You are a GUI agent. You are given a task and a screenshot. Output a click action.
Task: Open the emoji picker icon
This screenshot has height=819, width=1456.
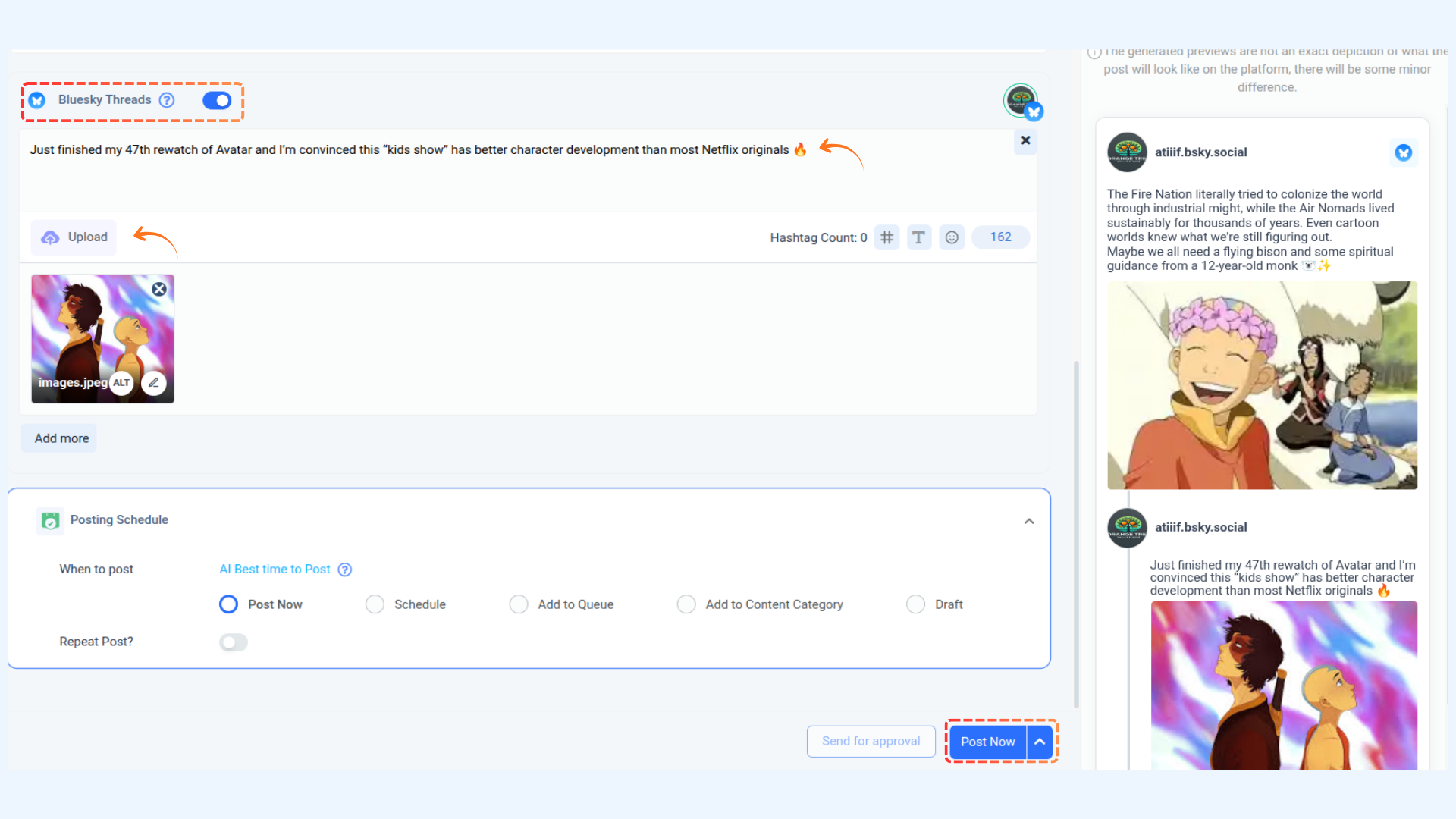(952, 237)
